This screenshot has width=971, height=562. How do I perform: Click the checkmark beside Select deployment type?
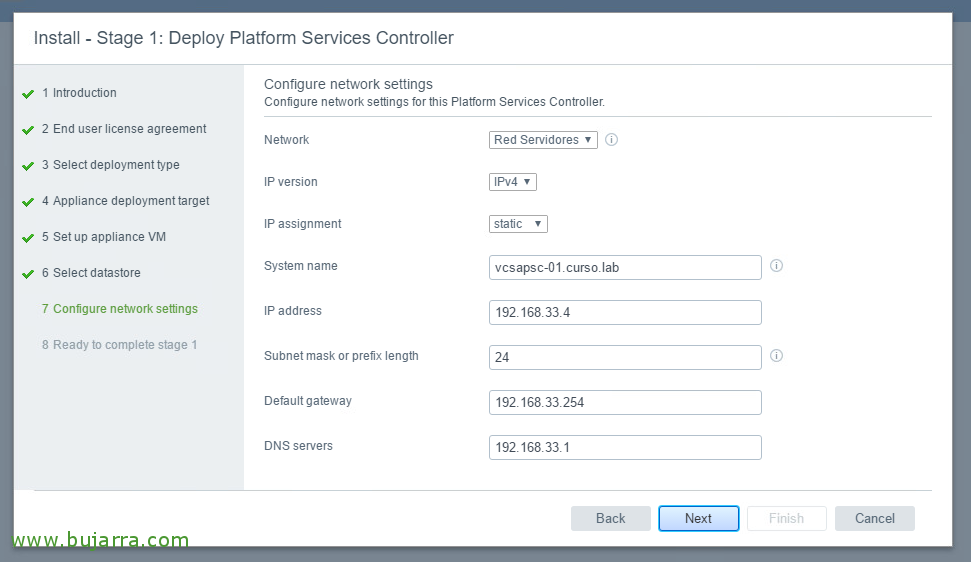(x=28, y=166)
